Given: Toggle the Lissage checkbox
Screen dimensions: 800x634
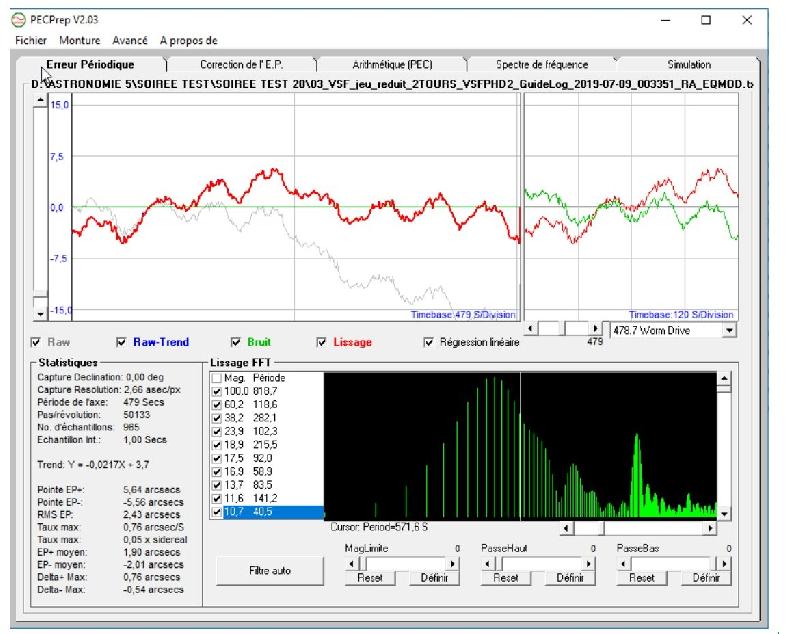Looking at the screenshot, I should (x=321, y=342).
